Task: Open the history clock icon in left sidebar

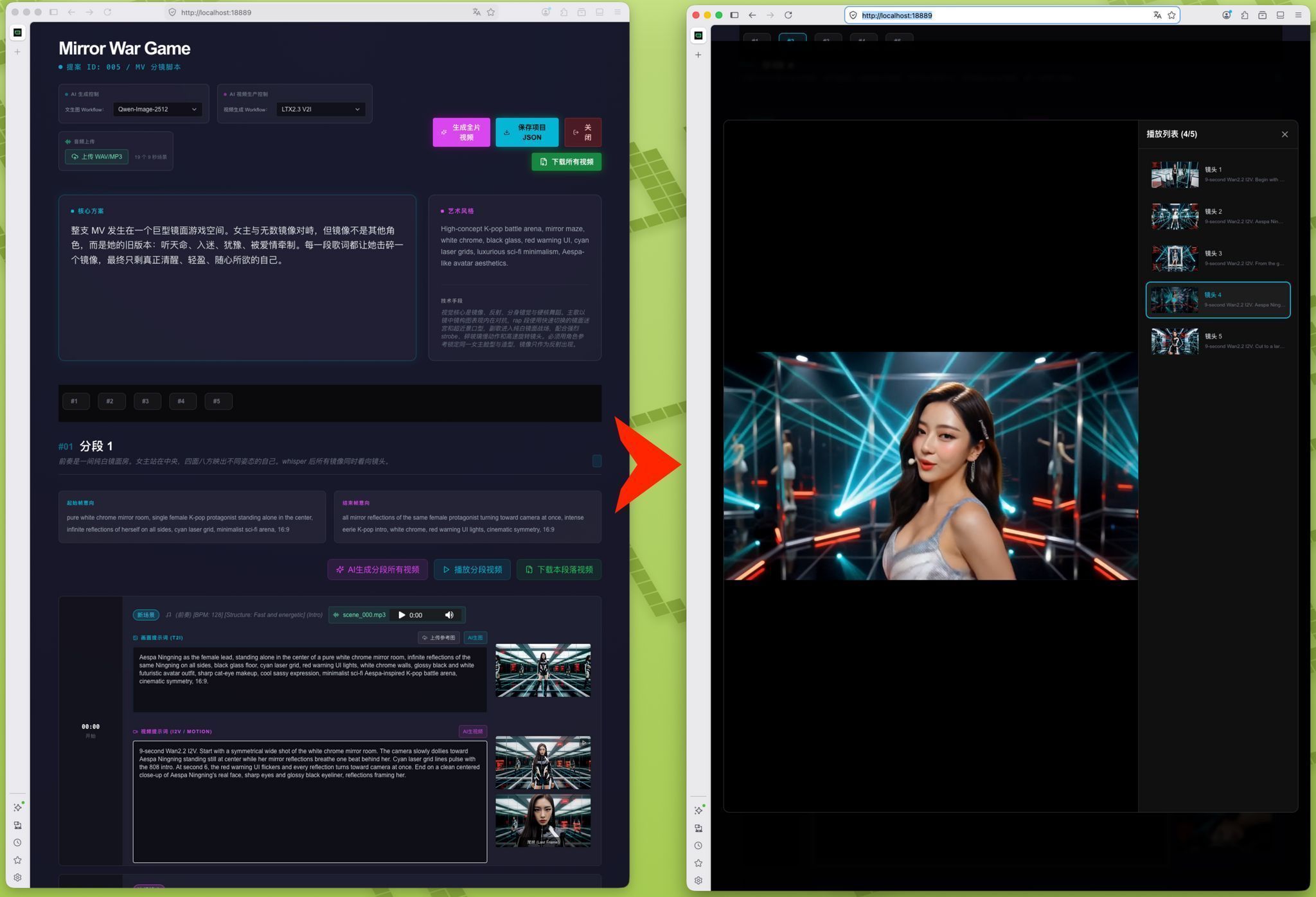Action: tap(17, 842)
